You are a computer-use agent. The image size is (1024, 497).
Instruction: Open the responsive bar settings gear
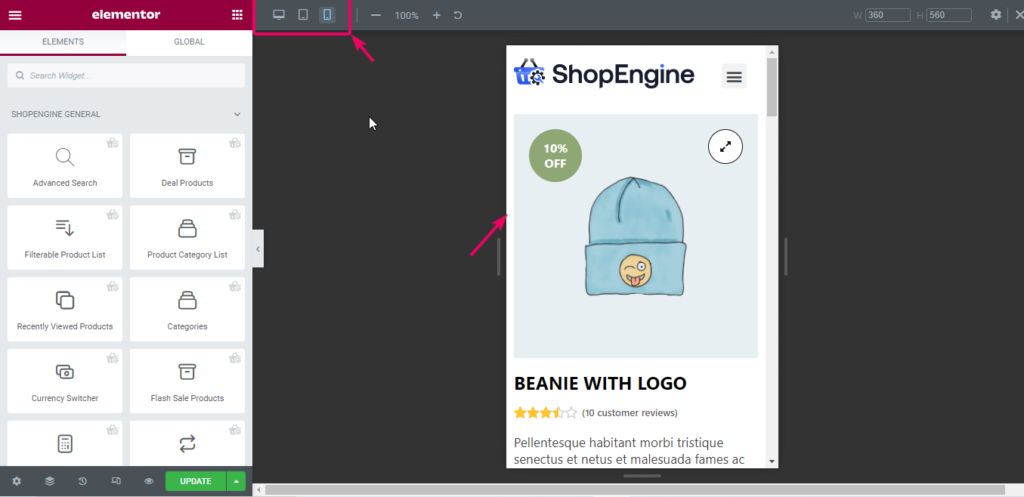pyautogui.click(x=995, y=14)
